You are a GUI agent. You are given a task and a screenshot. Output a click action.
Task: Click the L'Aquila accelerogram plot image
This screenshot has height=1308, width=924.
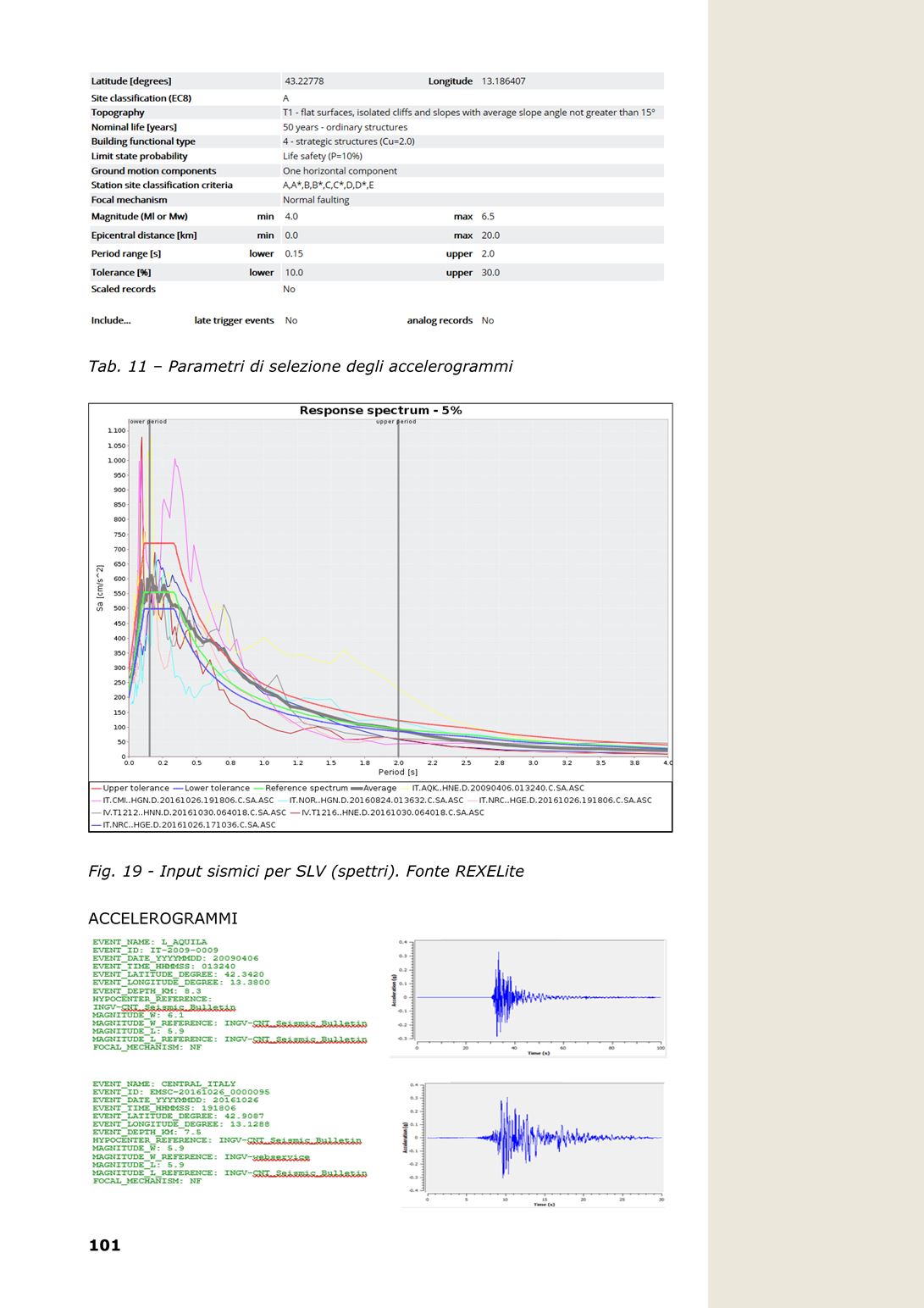pyautogui.click(x=528, y=997)
